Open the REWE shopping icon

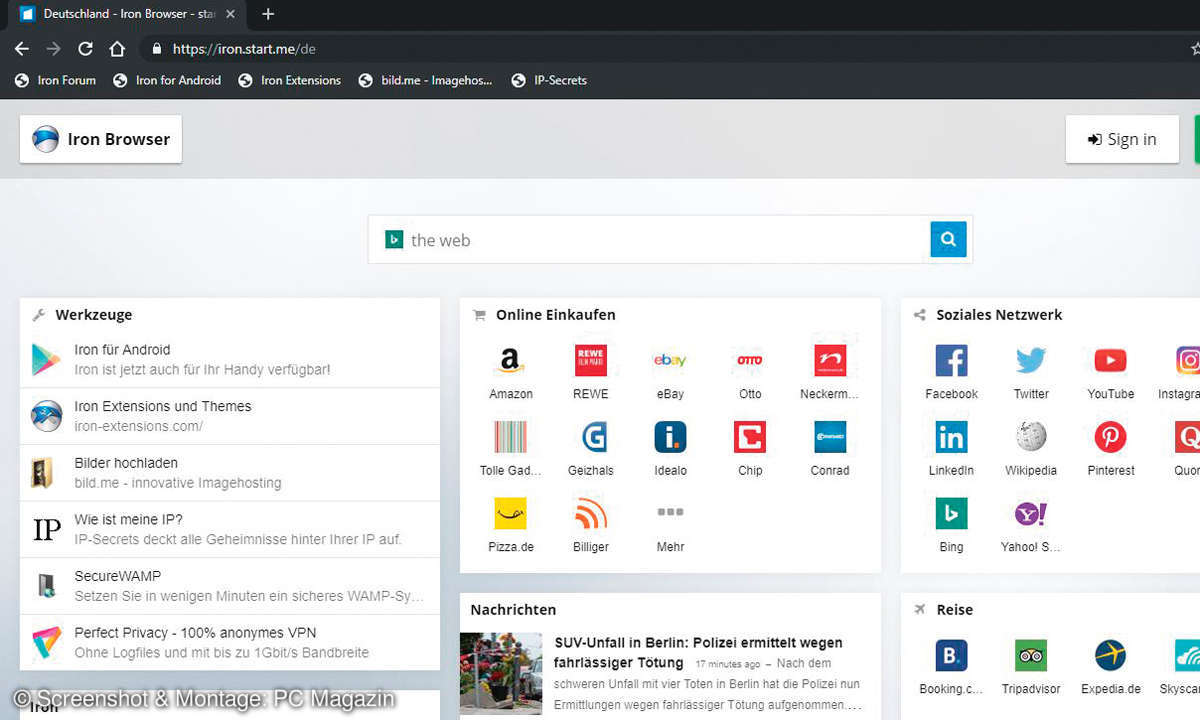[590, 361]
